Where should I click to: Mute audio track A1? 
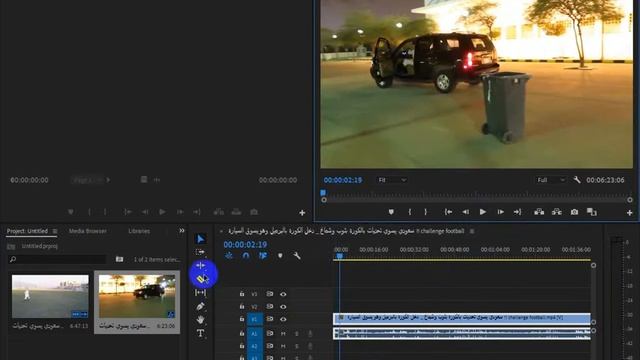pos(283,334)
